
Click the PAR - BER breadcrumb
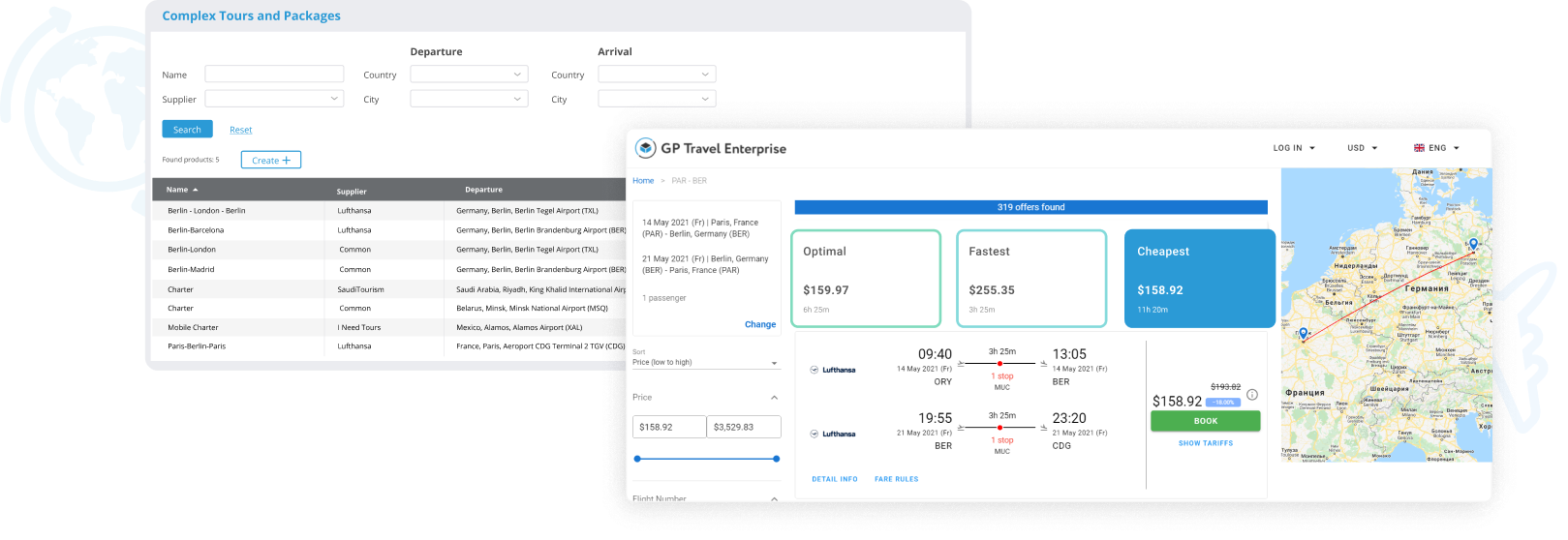click(689, 181)
